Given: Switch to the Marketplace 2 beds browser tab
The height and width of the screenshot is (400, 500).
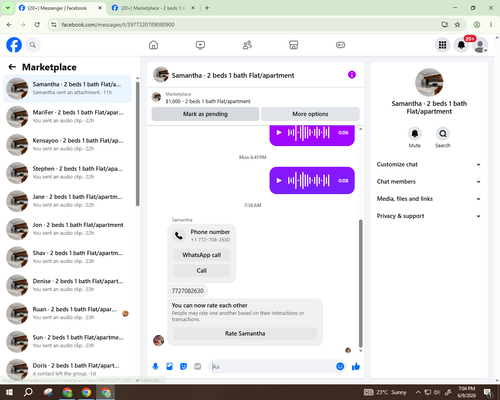Looking at the screenshot, I should (153, 8).
